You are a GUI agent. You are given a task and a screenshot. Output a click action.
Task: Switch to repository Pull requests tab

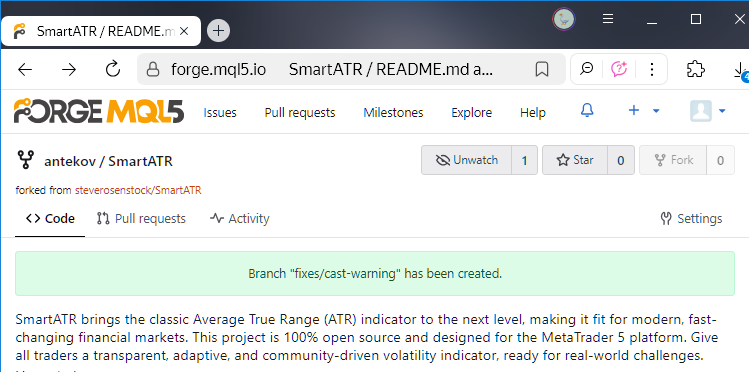[x=141, y=219]
